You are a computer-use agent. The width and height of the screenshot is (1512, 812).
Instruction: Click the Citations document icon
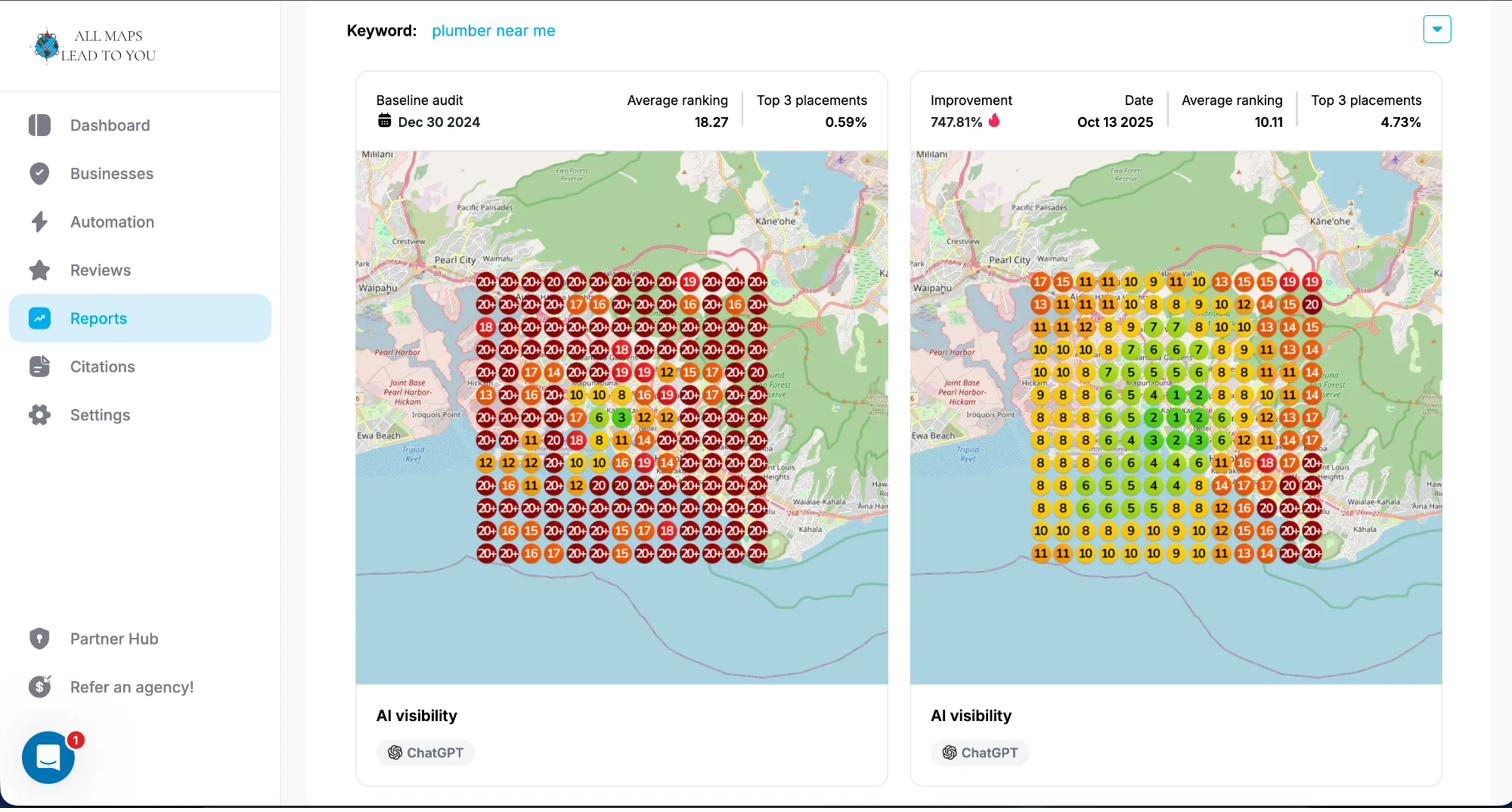[x=40, y=367]
